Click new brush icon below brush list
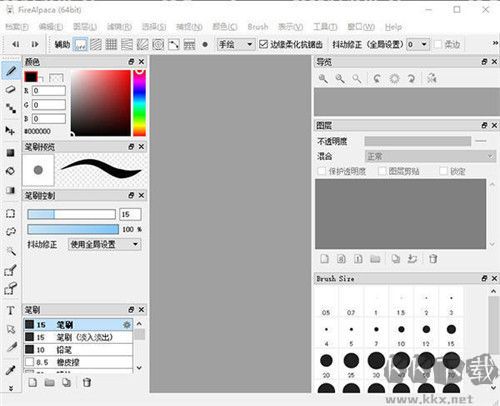The image size is (500, 406). pos(33,382)
